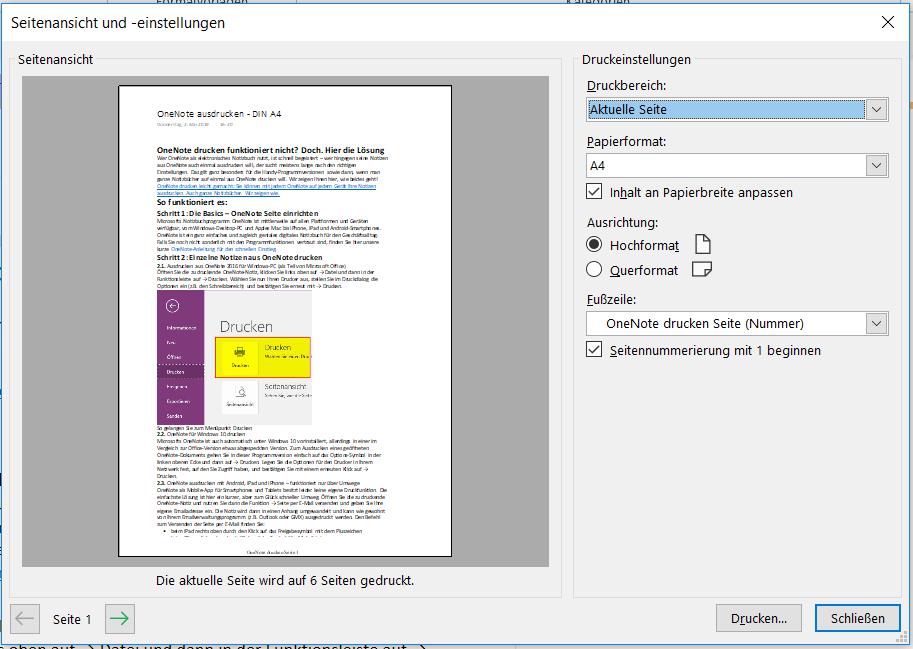This screenshot has height=649, width=913.
Task: Click the portrait page icon next to Hochformat
Action: pyautogui.click(x=703, y=244)
